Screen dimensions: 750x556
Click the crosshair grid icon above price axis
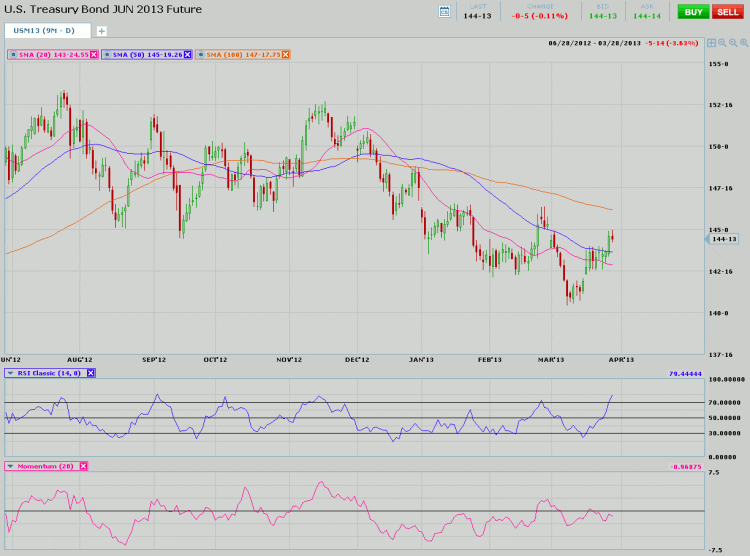tap(711, 44)
